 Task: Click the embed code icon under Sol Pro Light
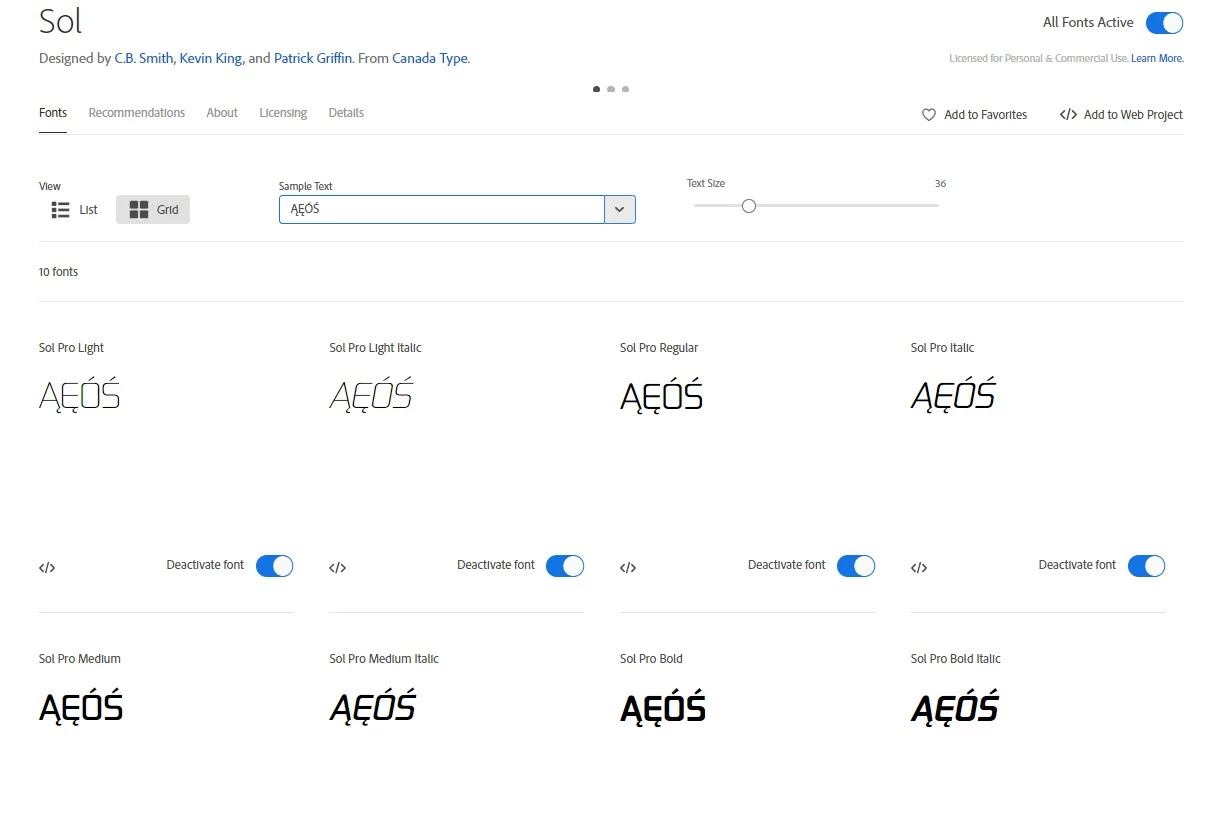click(x=47, y=568)
